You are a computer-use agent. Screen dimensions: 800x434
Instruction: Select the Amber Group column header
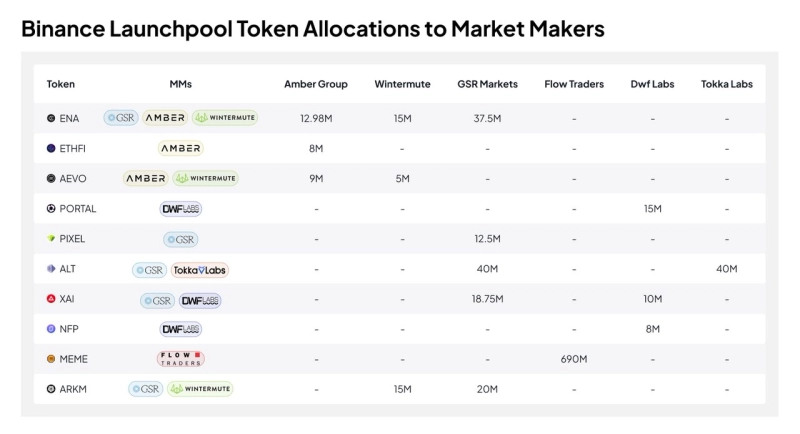[x=316, y=84]
